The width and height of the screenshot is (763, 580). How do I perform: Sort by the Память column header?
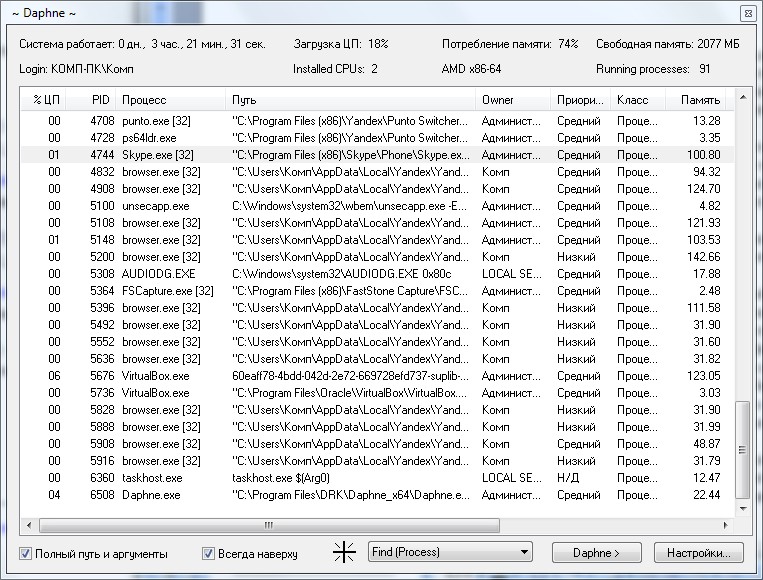tap(695, 100)
